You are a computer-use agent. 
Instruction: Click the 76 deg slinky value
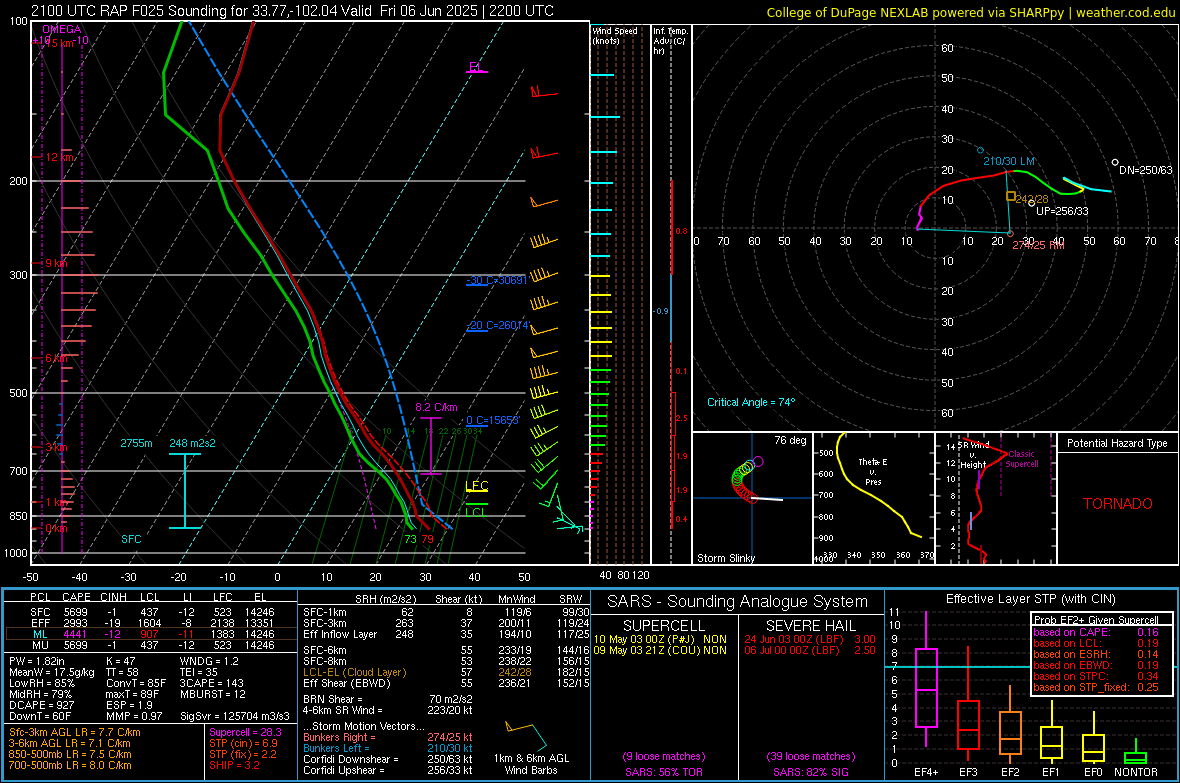pos(790,440)
